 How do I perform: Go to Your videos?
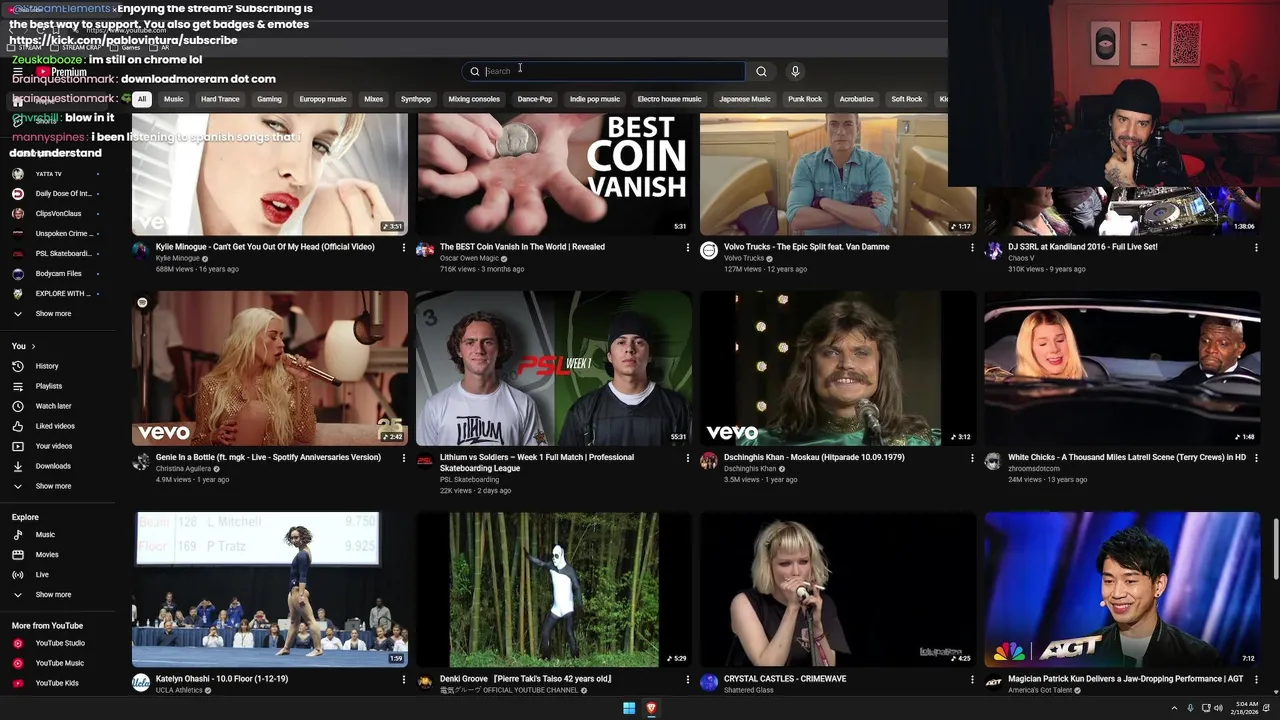54,446
